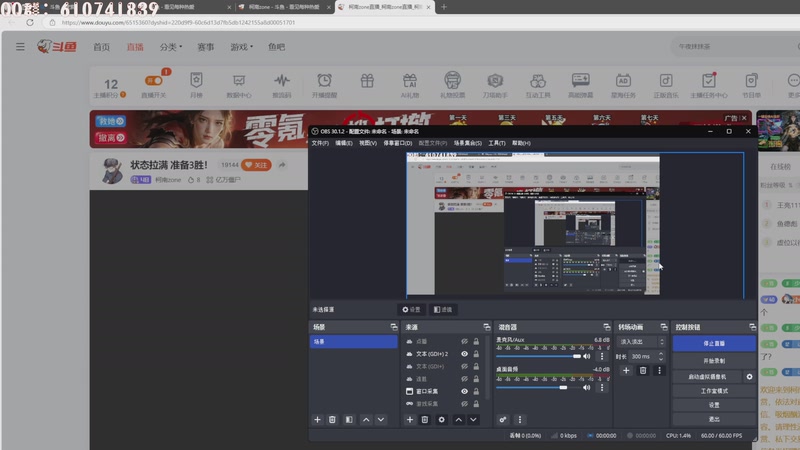Screen dimensions: 800x450
Task: Mute the 麦克风/Aux channel speaker icon
Action: tap(587, 356)
